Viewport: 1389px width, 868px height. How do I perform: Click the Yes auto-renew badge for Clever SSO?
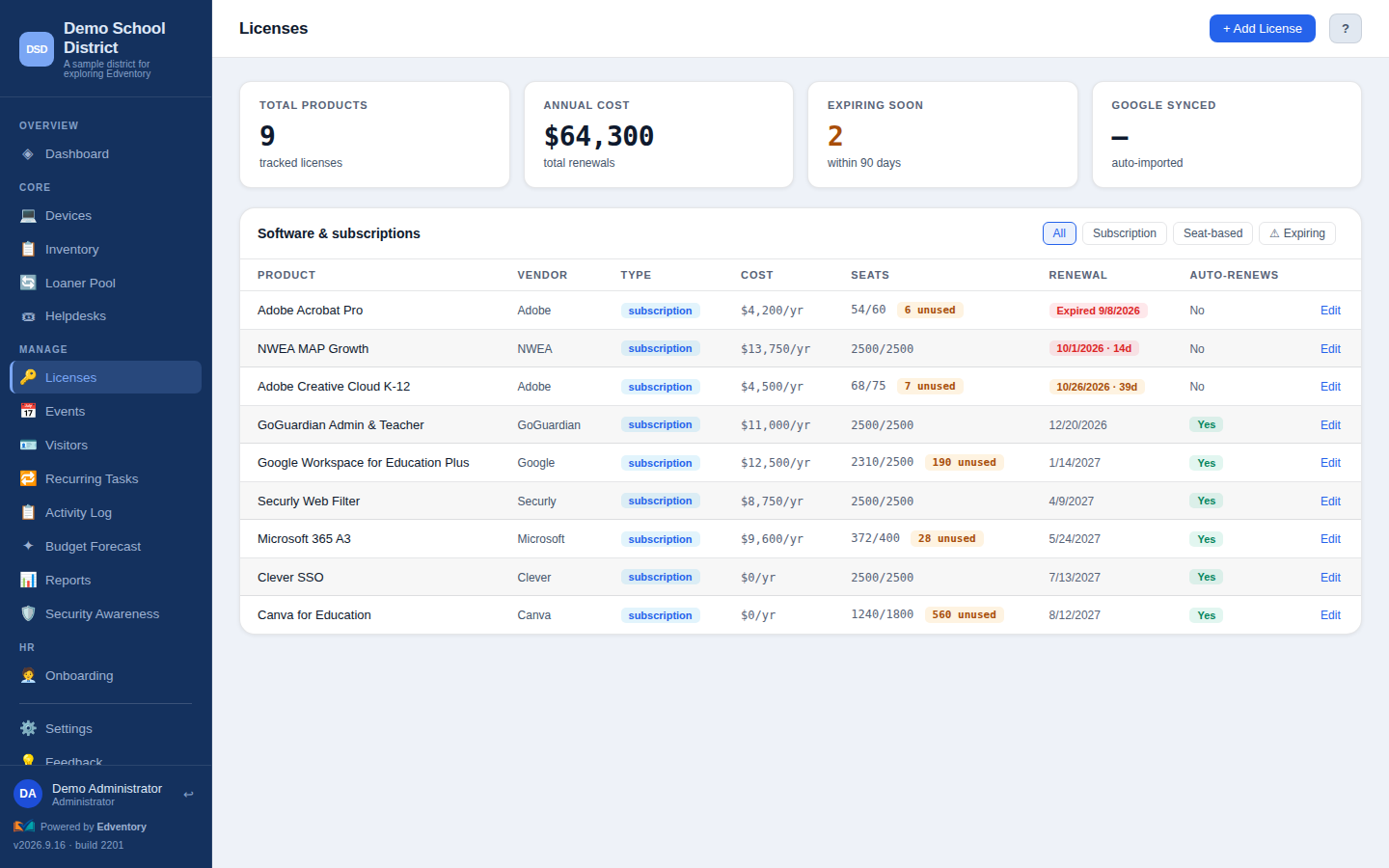point(1207,577)
